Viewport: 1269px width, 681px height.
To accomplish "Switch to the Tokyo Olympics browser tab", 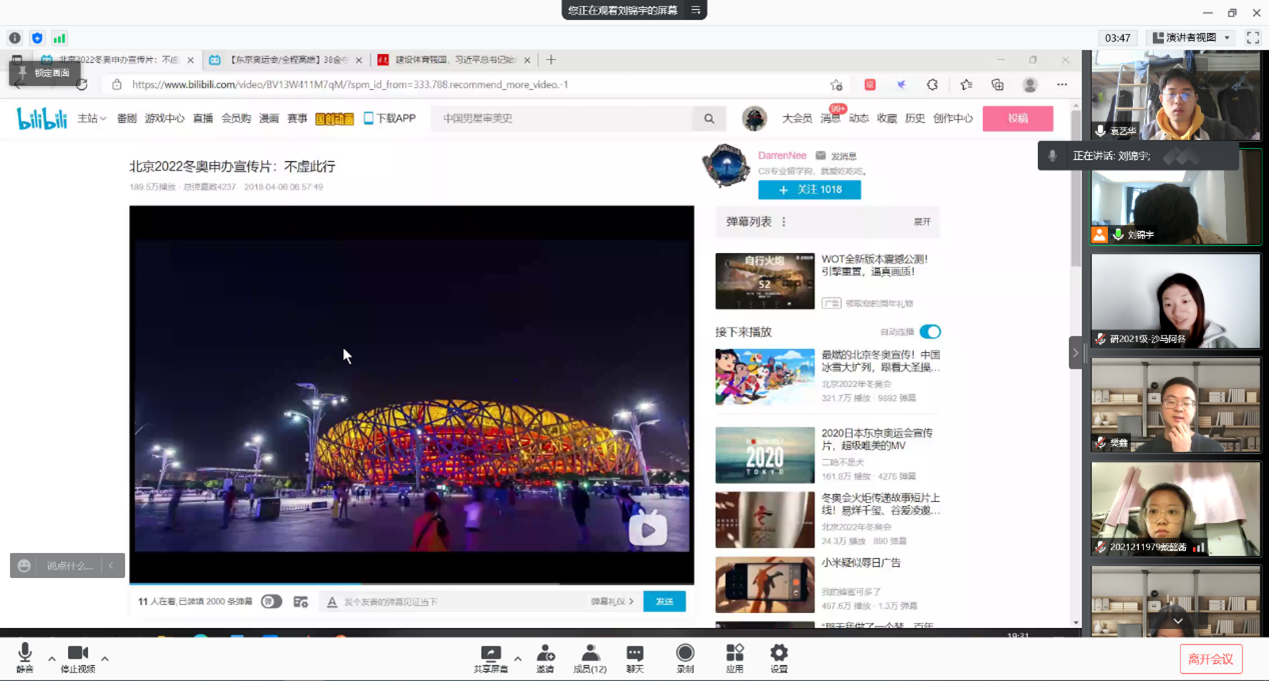I will [287, 60].
